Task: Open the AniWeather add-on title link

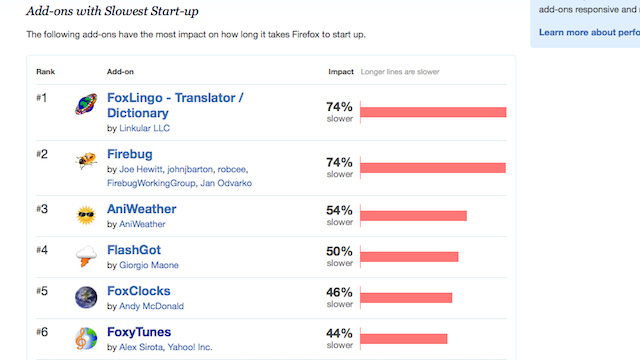Action: point(142,209)
